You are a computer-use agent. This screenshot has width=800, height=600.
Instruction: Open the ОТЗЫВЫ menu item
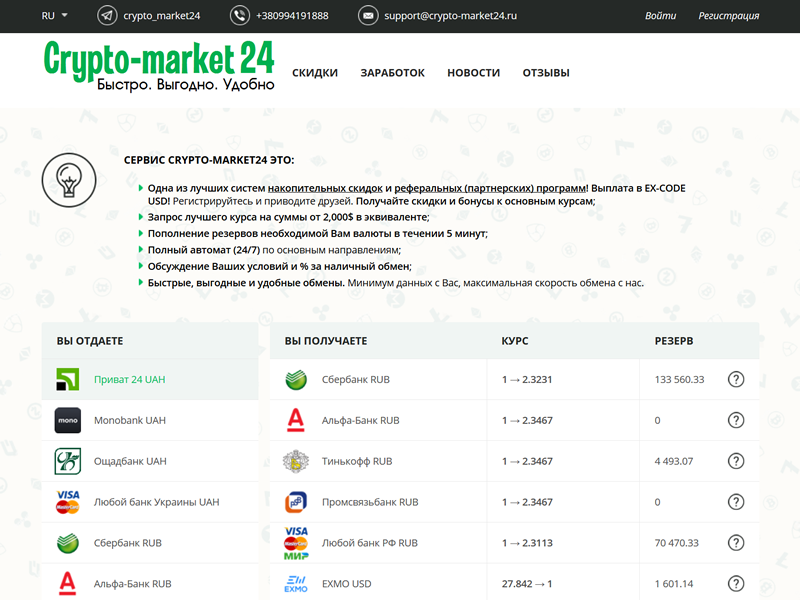coord(546,73)
